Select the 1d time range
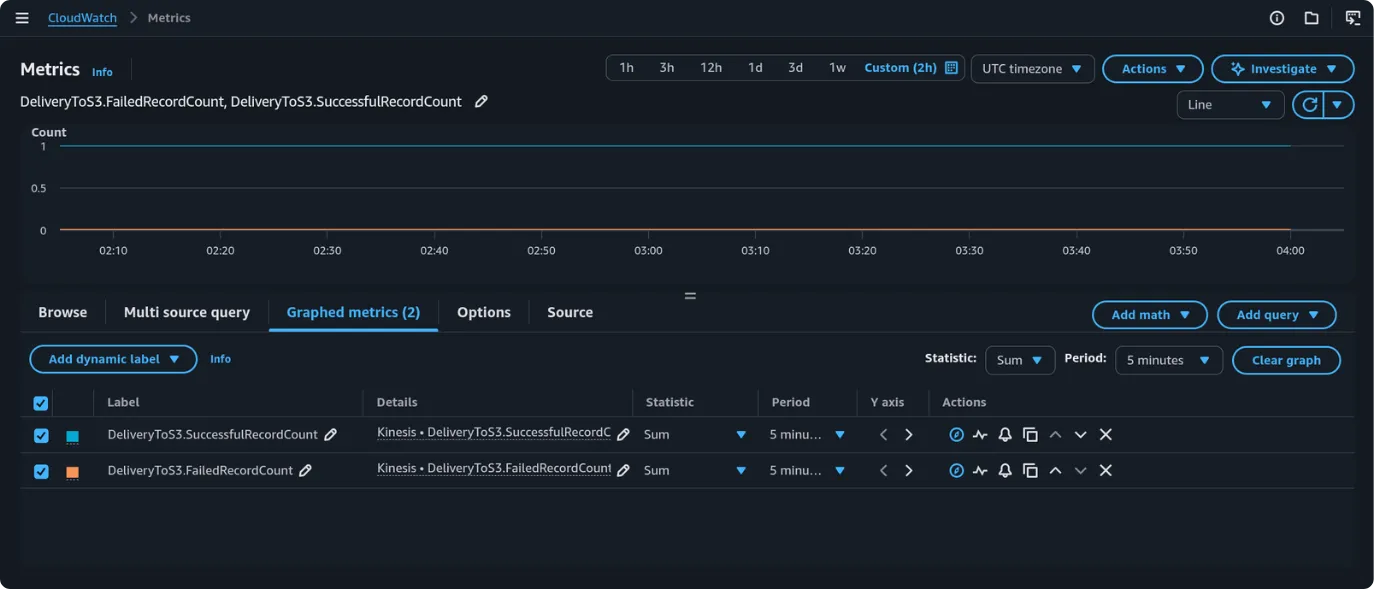The height and width of the screenshot is (589, 1374). 755,68
